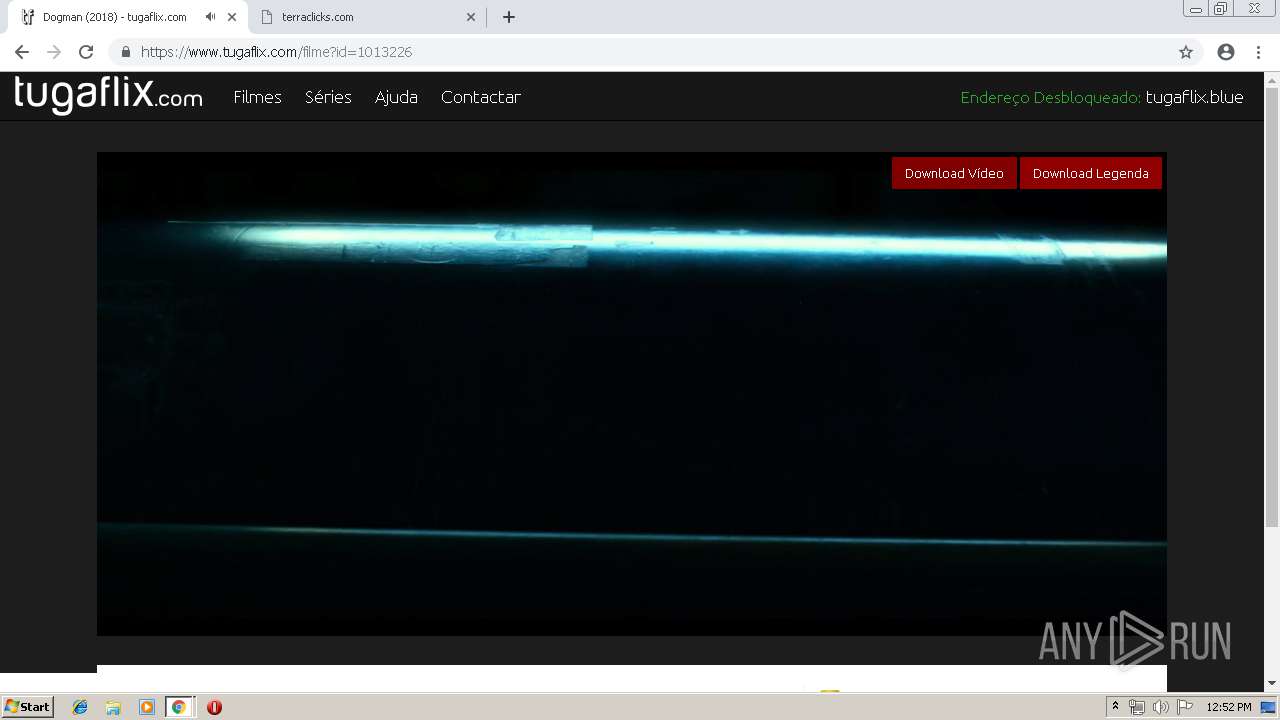The height and width of the screenshot is (720, 1280).
Task: Open a new browser tab
Action: 509,17
